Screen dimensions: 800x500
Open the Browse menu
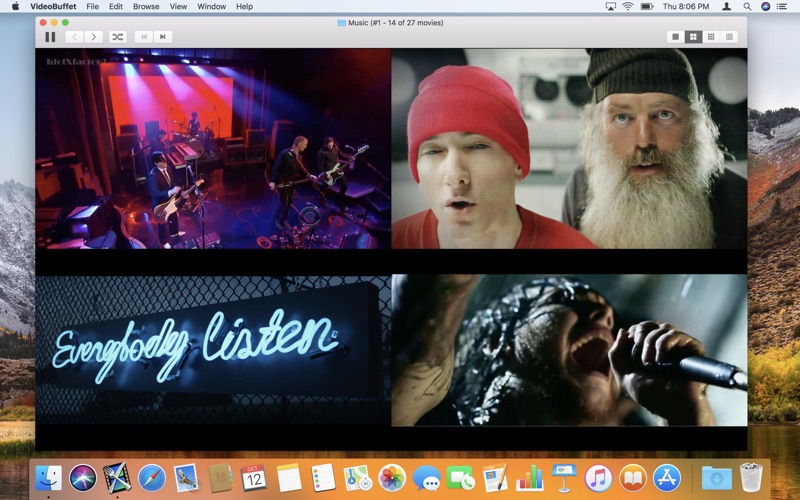[146, 7]
